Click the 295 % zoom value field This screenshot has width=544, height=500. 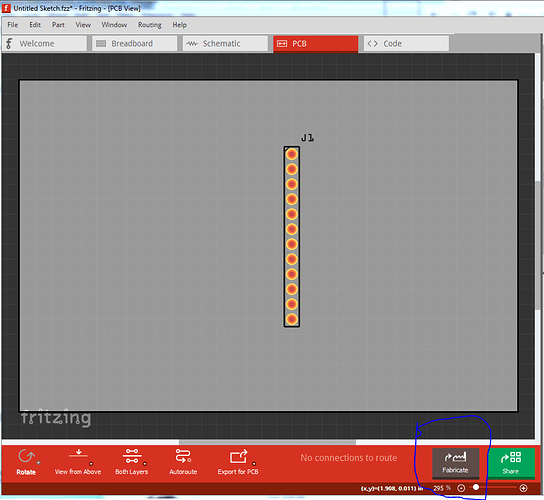(442, 488)
